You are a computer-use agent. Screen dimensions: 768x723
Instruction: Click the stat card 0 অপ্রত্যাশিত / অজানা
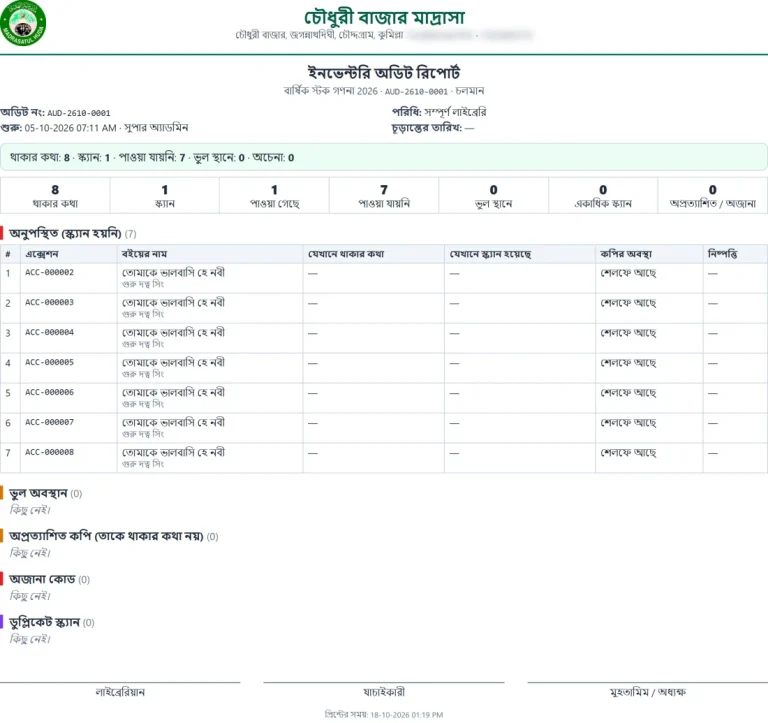[x=713, y=195]
